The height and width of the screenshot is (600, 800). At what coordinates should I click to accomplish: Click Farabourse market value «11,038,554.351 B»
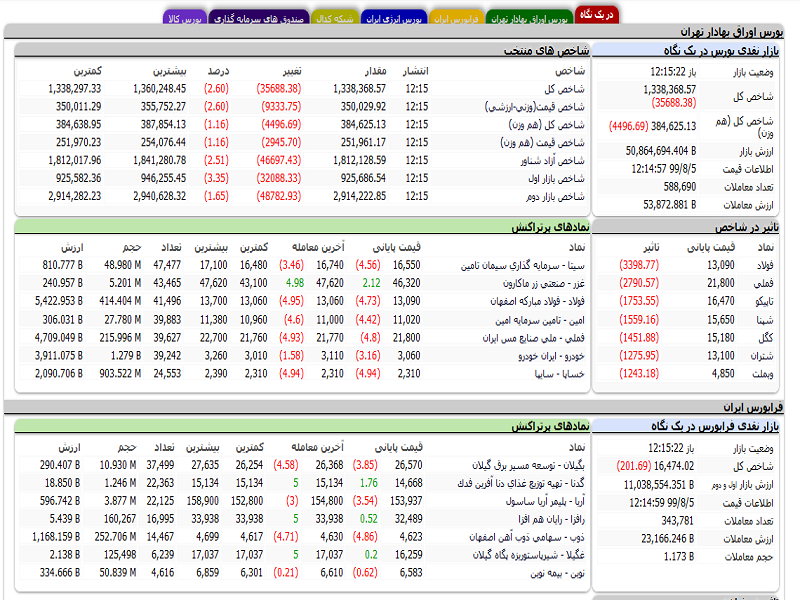tap(659, 484)
